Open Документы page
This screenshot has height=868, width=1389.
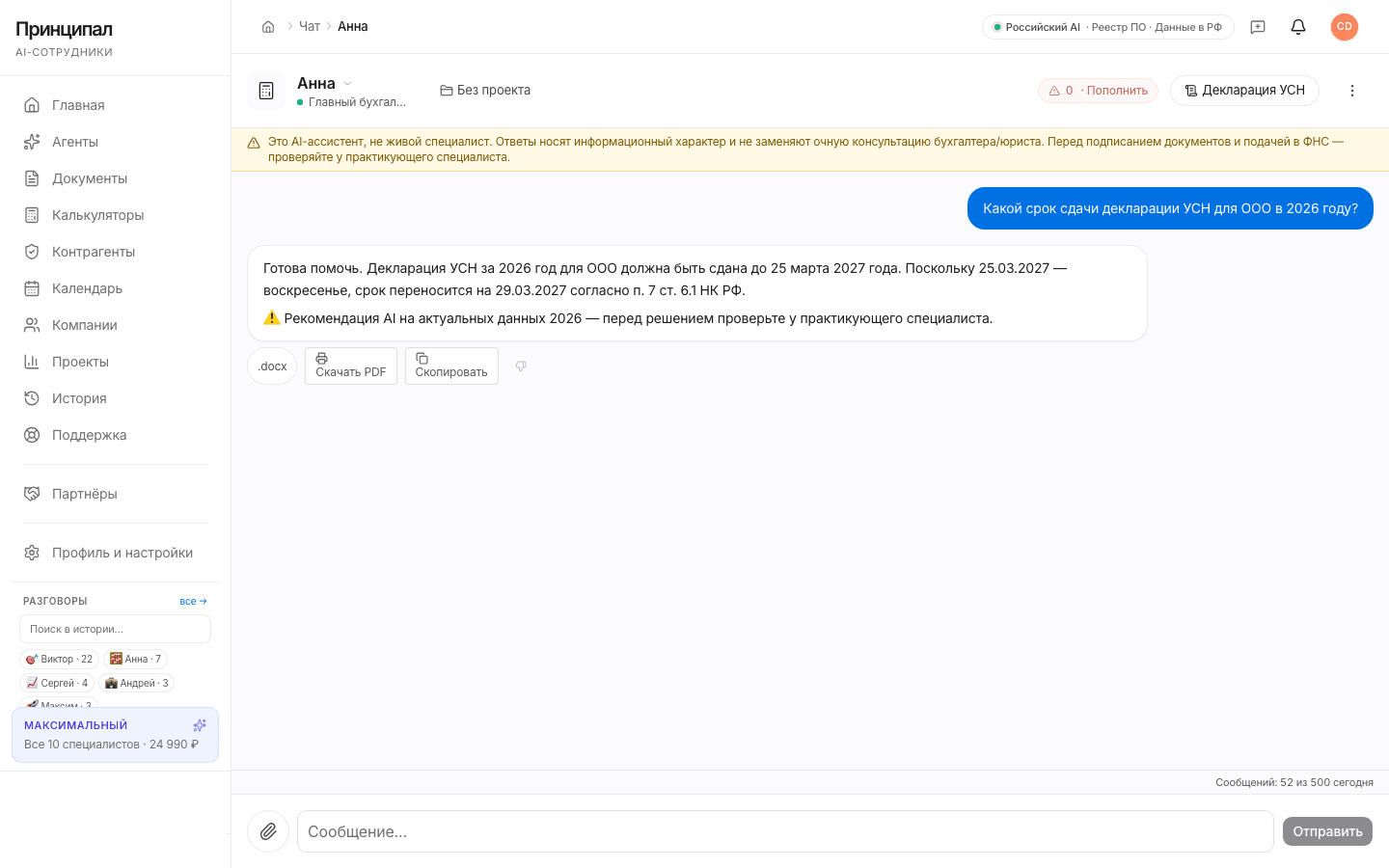(116, 178)
